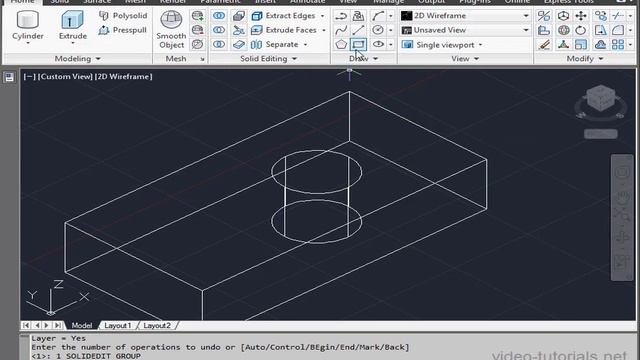Run the Separate command
This screenshot has width=640, height=360.
(x=274, y=44)
